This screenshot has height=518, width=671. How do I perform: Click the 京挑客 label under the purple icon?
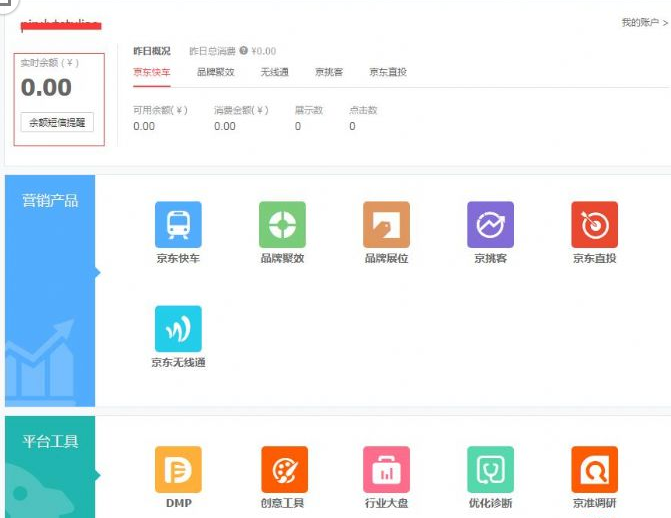[x=490, y=258]
